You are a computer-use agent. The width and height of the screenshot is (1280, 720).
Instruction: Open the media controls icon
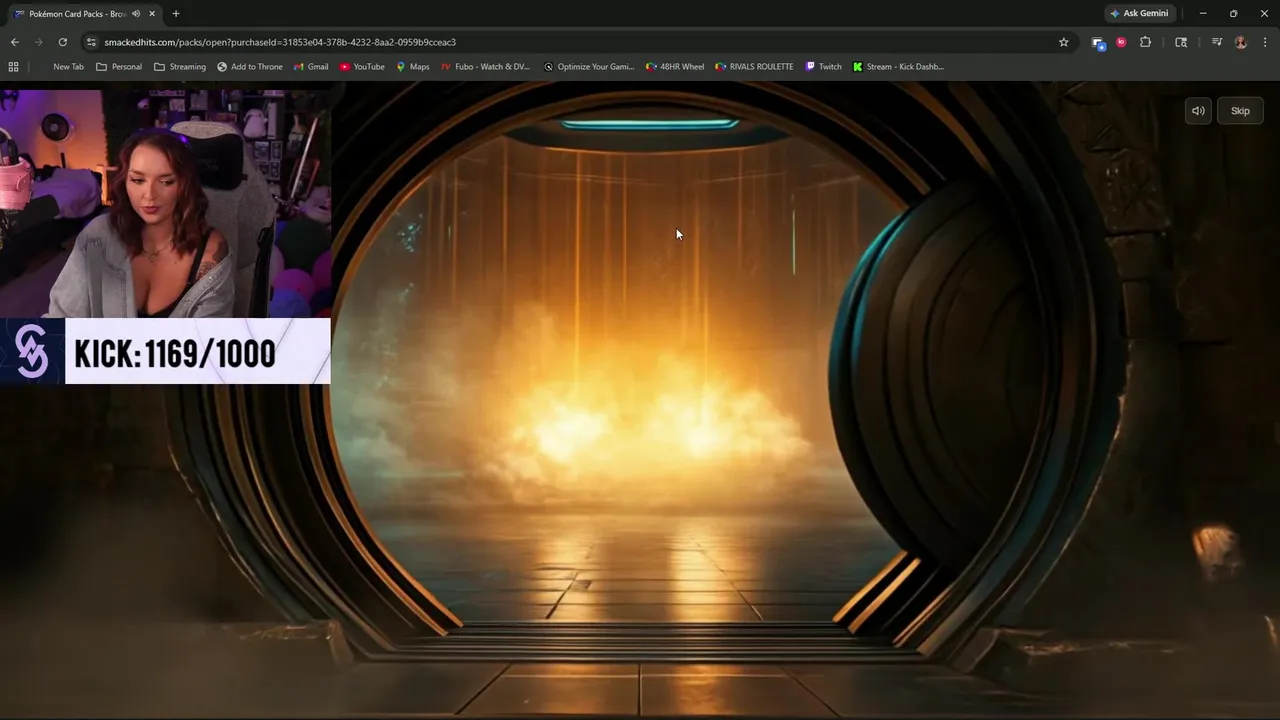1217,42
